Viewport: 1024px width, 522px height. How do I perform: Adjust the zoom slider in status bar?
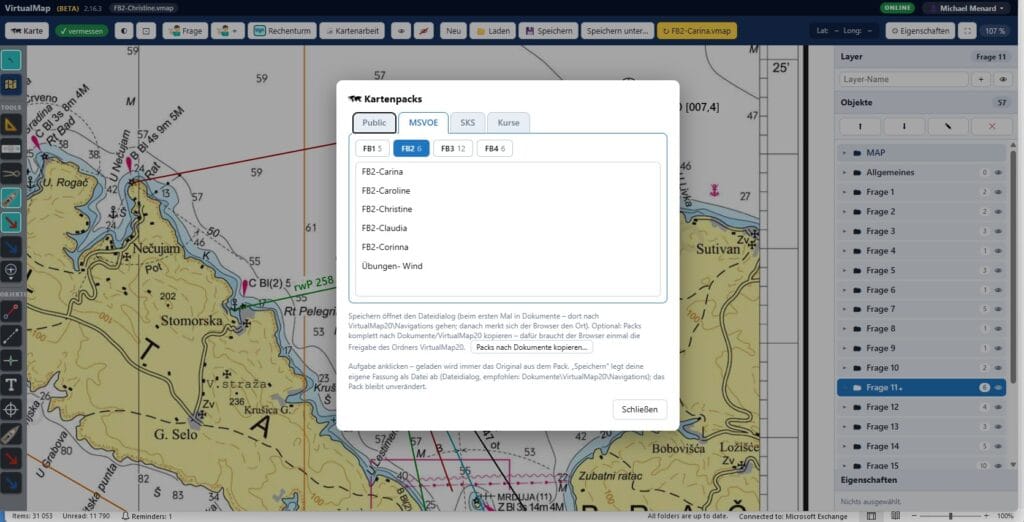(950, 516)
